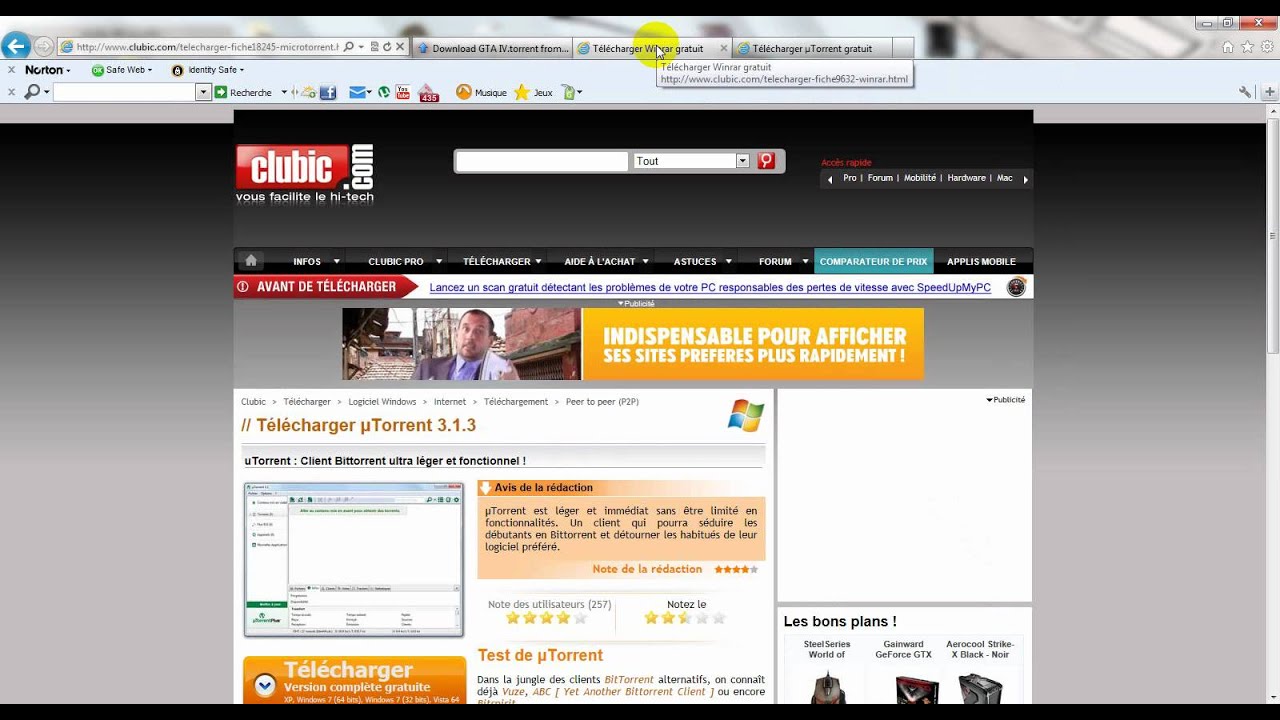Close the search toolbar with its X
1280x720 pixels.
(11, 92)
